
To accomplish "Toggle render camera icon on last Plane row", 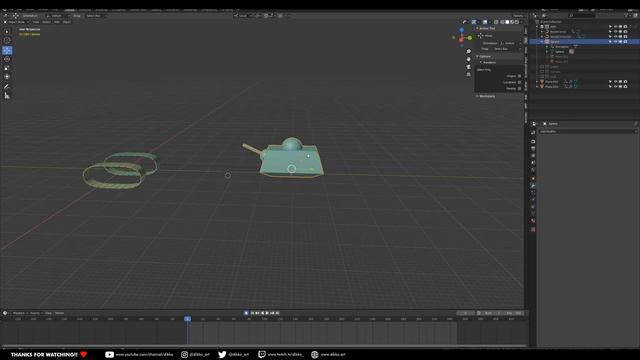I will pos(625,87).
